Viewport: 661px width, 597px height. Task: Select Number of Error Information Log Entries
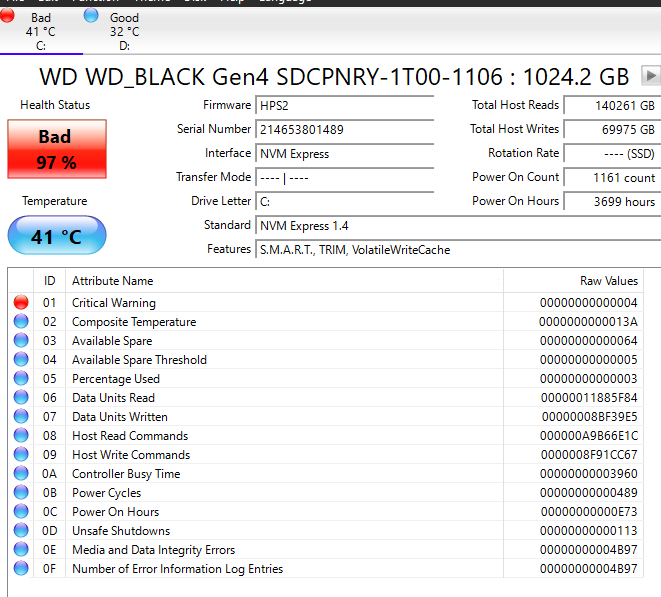[177, 568]
